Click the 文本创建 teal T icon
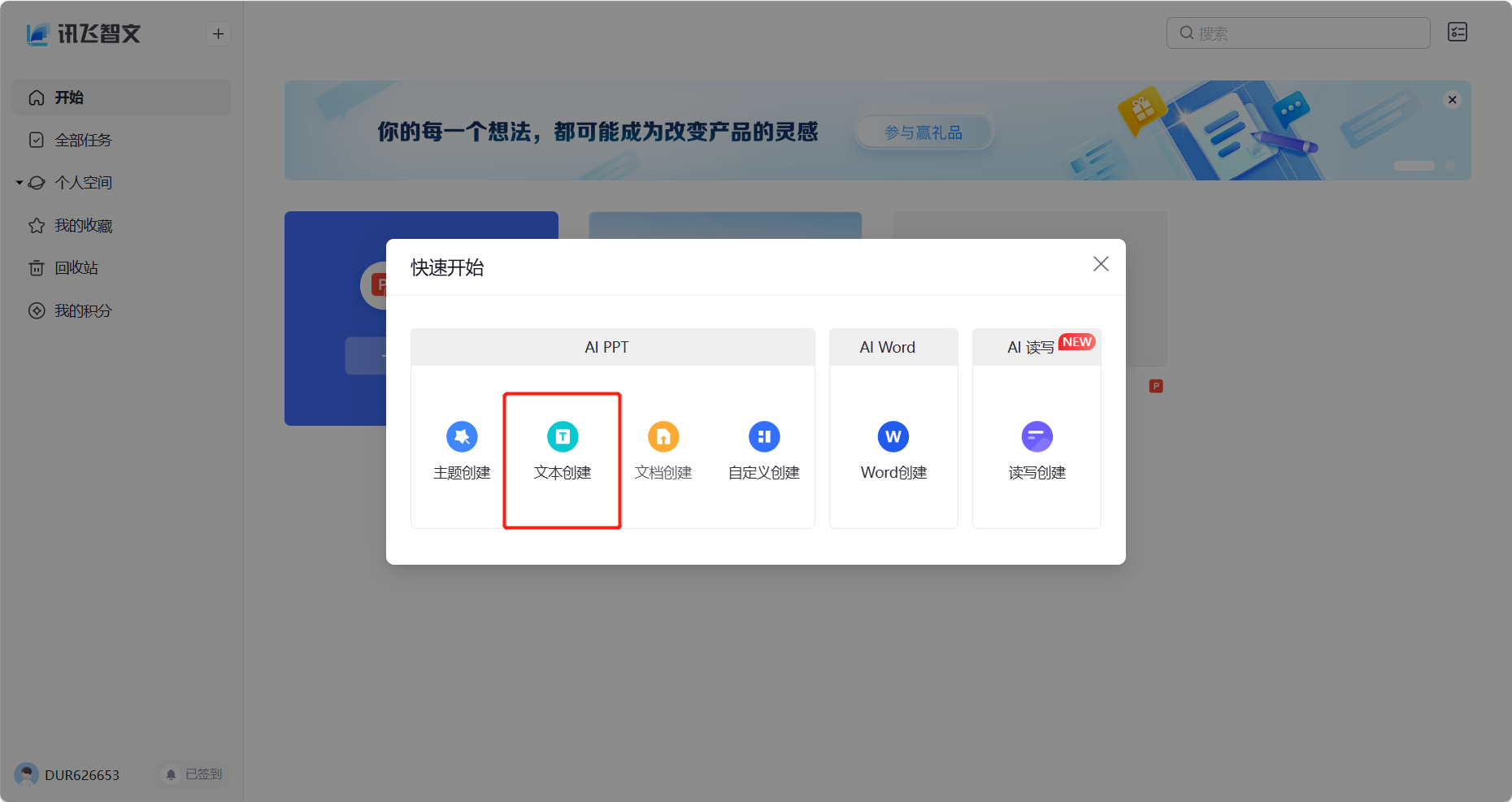Screen dimensions: 1512x802 click(x=563, y=436)
